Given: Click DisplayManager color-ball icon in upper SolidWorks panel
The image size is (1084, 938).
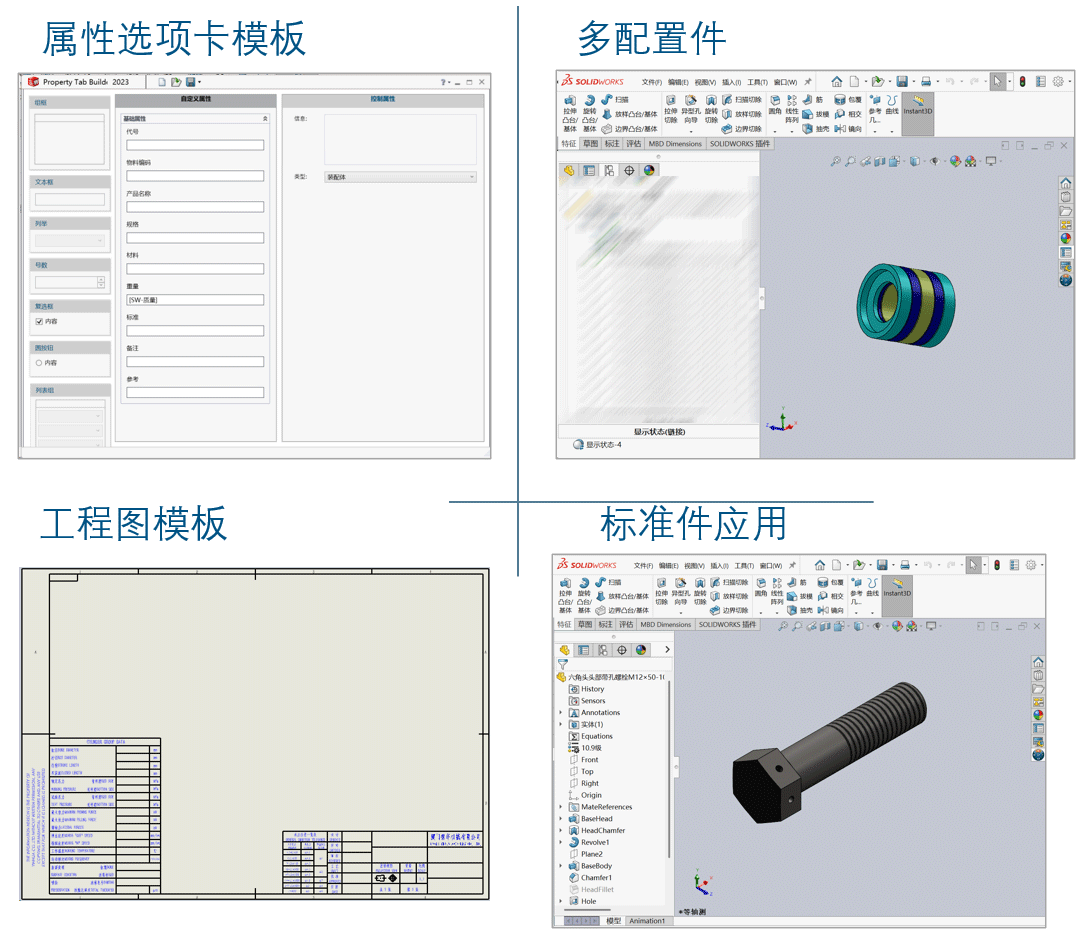Looking at the screenshot, I should click(648, 170).
